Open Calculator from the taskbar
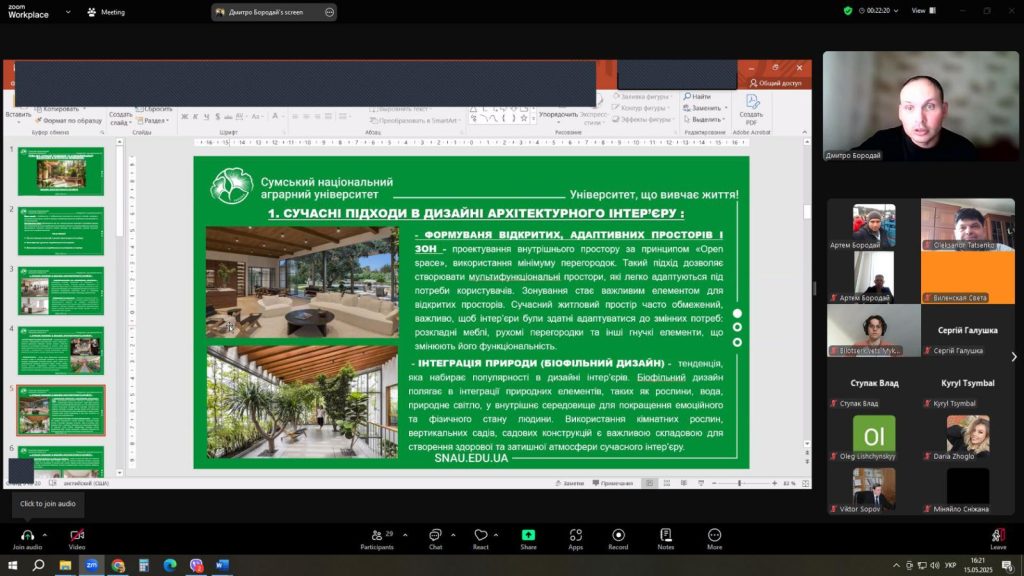 coord(144,565)
